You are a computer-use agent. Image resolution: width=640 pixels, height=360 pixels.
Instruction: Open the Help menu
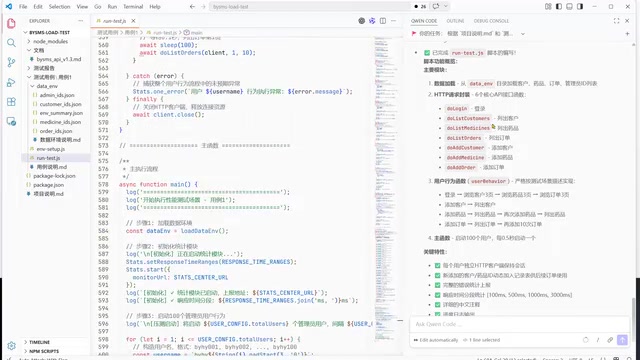click(x=155, y=7)
